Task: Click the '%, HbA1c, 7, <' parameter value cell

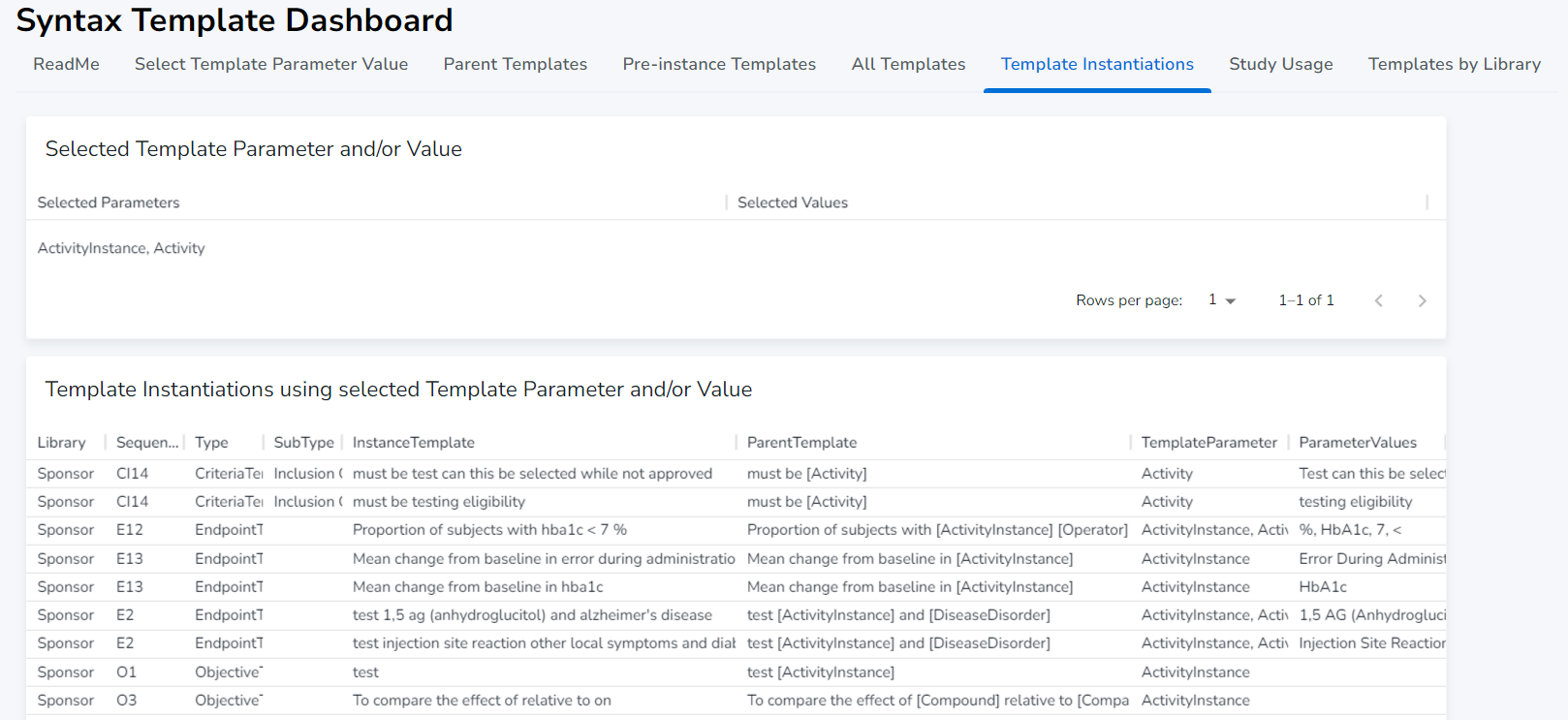Action: (x=1350, y=530)
